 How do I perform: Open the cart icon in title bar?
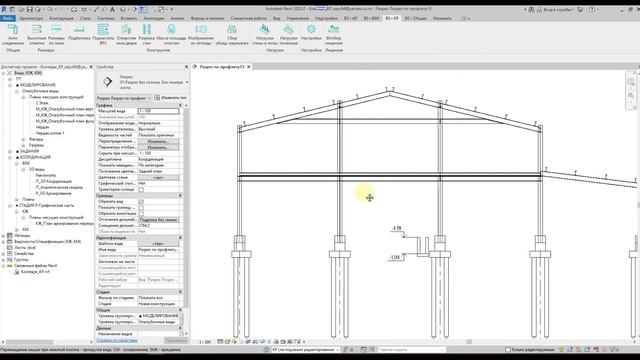click(x=580, y=9)
